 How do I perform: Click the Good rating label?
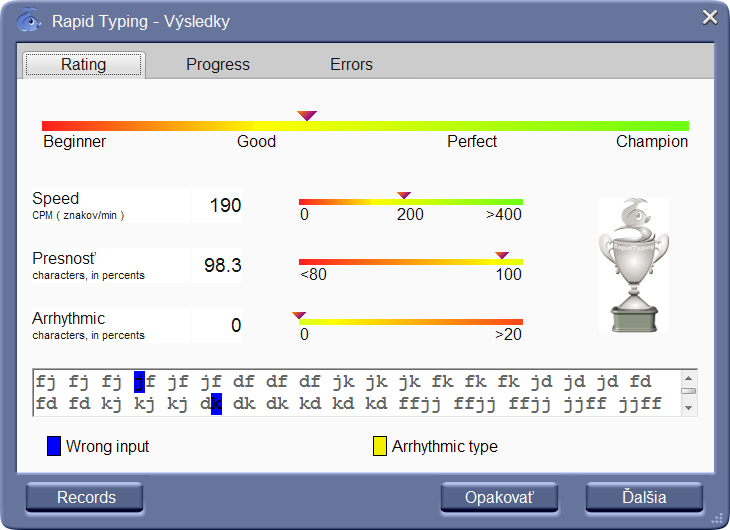tap(257, 142)
